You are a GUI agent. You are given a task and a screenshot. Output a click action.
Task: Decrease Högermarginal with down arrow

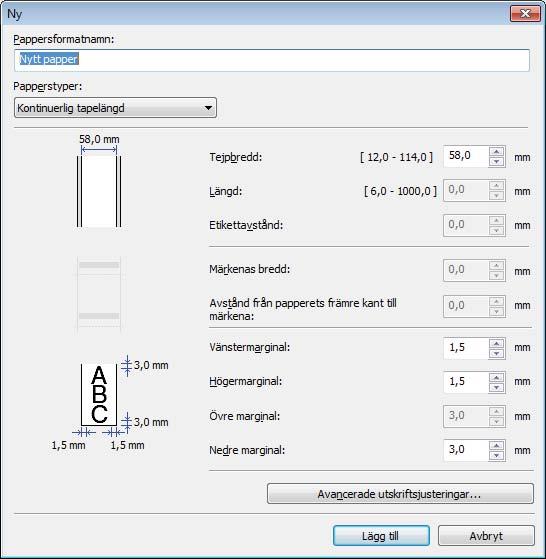pos(496,388)
